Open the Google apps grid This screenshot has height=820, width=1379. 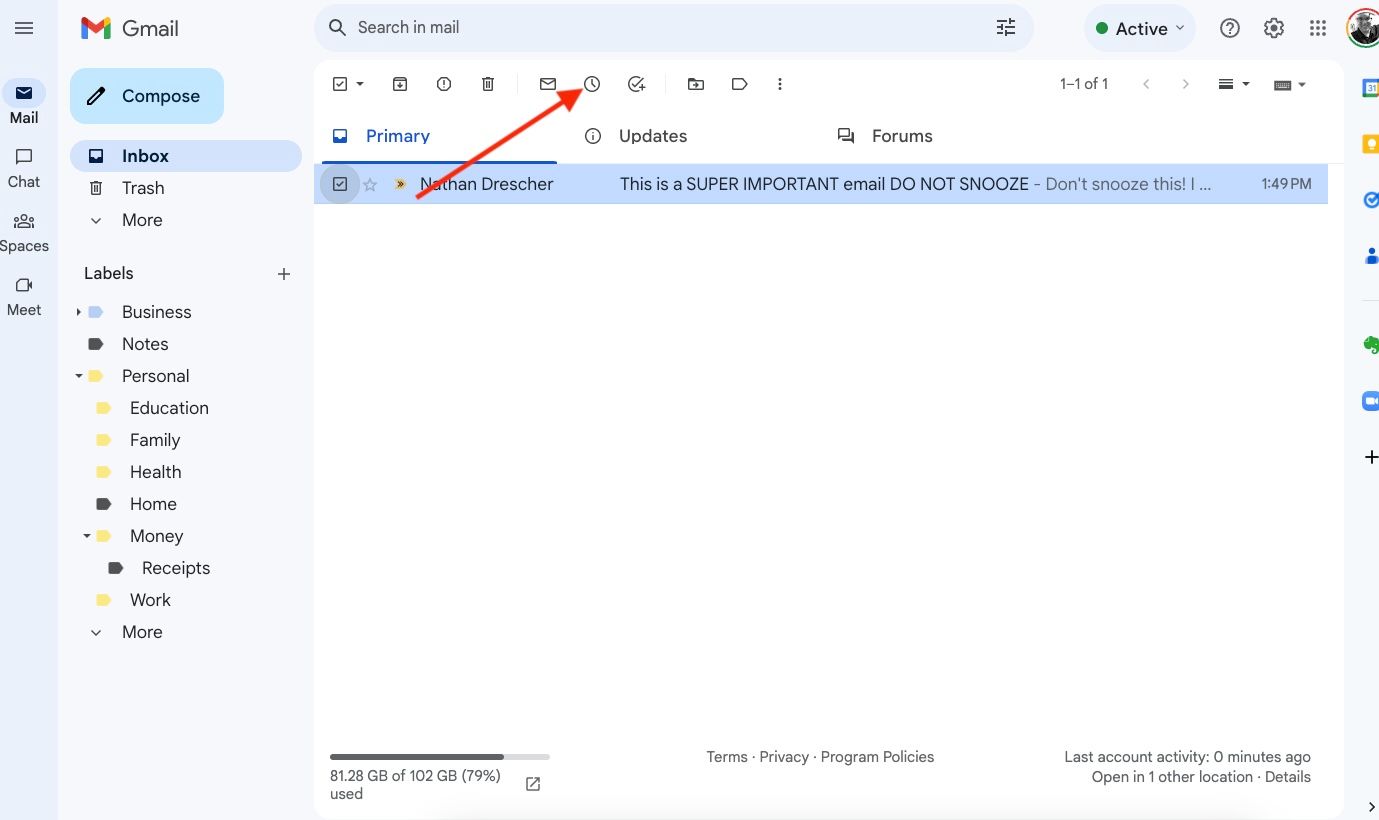pos(1318,28)
